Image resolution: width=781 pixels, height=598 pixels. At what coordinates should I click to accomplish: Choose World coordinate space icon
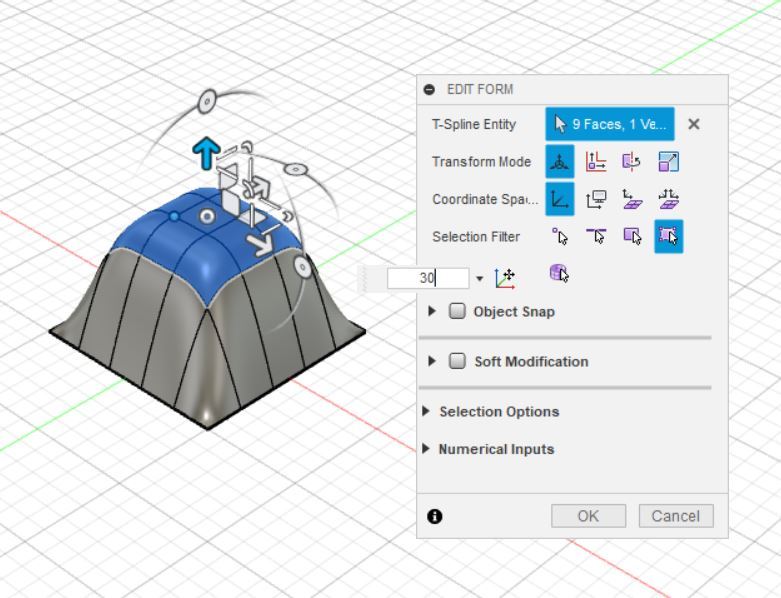coord(560,199)
